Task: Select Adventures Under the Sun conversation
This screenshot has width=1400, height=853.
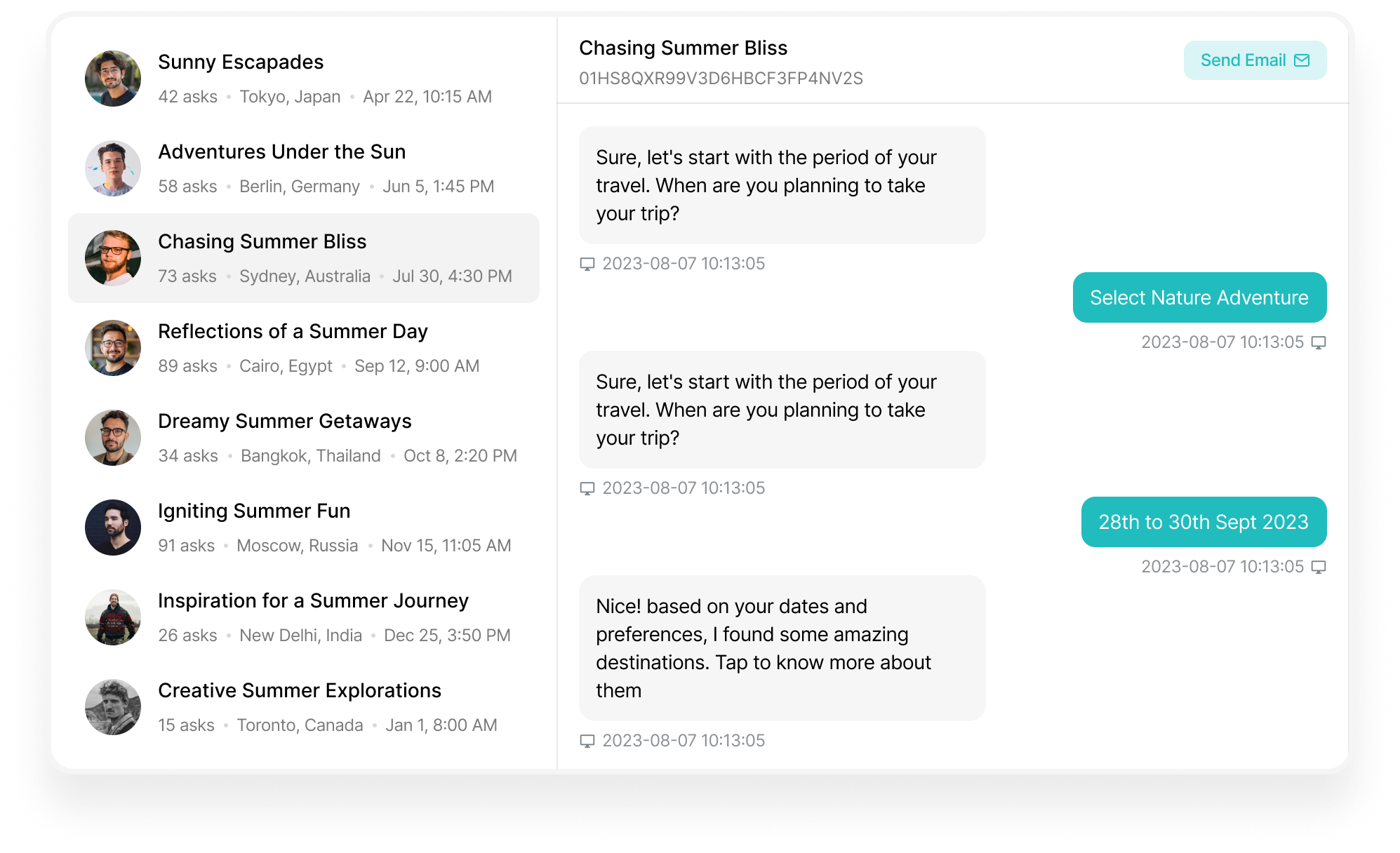Action: coord(304,168)
